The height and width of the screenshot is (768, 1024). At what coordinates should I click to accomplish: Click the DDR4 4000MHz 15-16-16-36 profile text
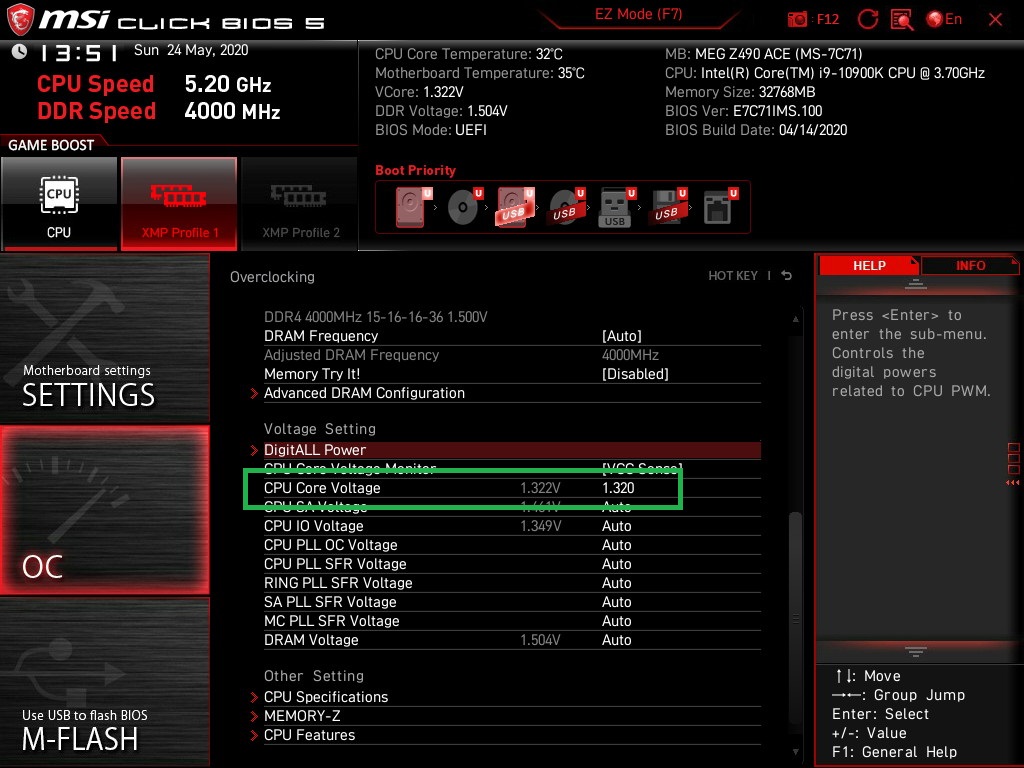pos(376,317)
